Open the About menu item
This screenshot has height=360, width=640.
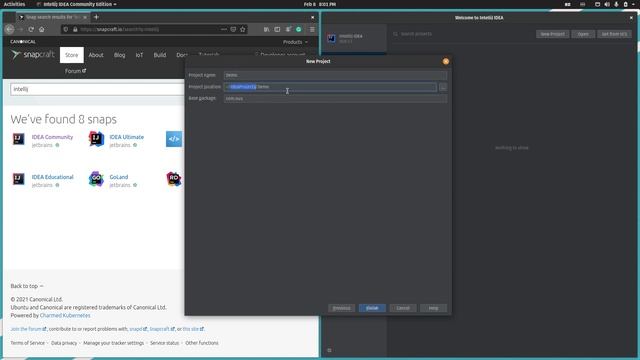96,55
